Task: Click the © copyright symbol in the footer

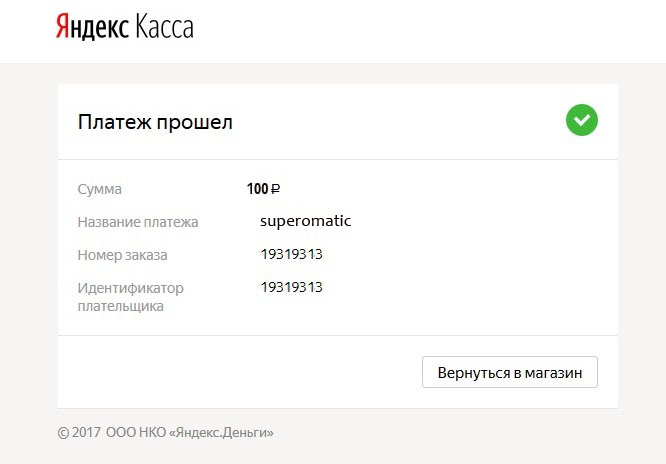Action: 63,433
